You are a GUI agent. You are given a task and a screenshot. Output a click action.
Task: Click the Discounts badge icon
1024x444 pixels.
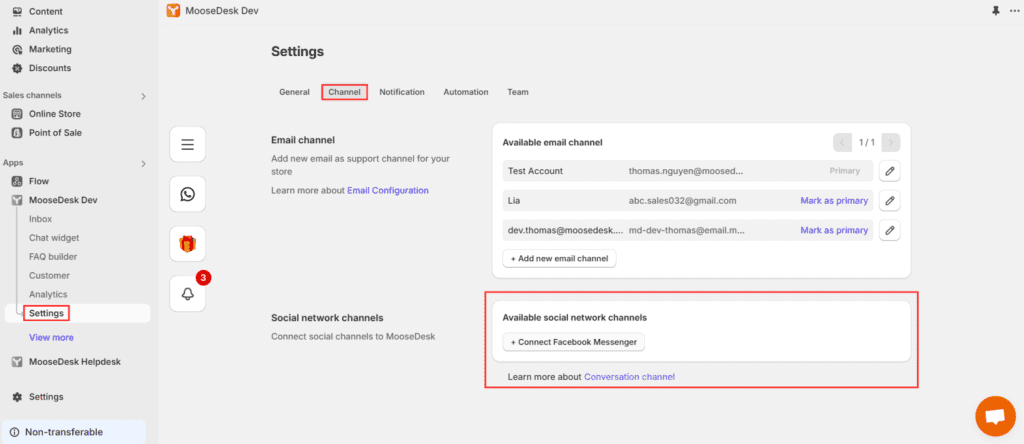point(18,68)
